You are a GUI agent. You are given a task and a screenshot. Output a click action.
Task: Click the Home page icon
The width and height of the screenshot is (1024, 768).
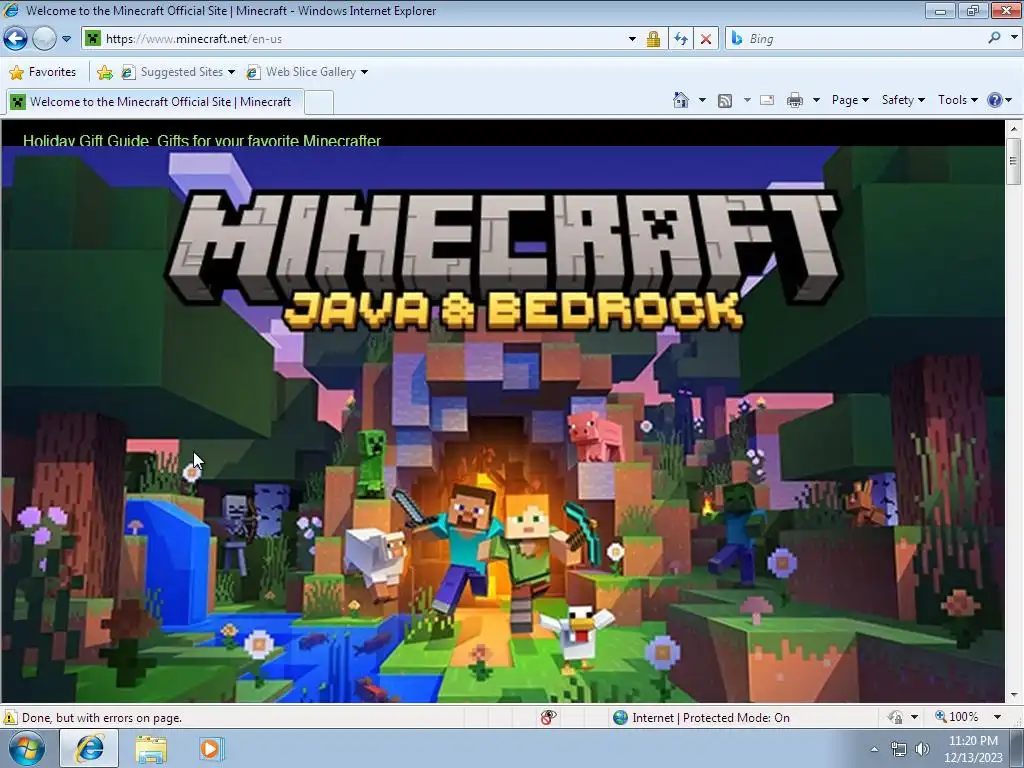click(681, 100)
